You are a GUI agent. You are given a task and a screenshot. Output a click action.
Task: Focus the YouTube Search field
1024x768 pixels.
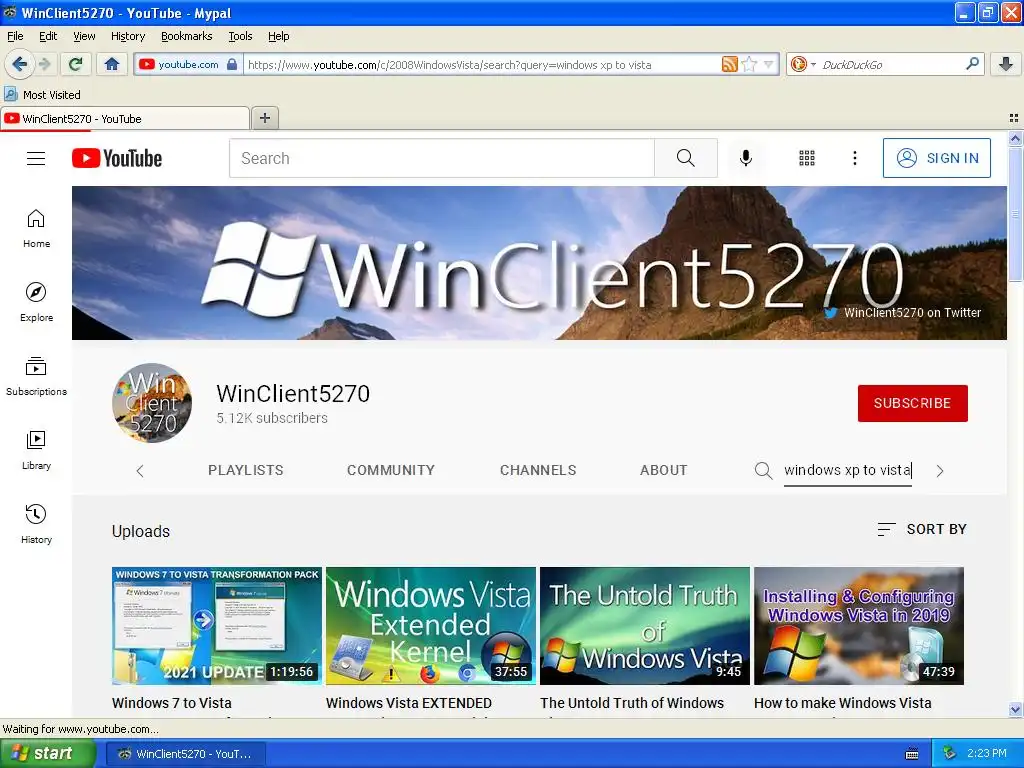tap(441, 158)
